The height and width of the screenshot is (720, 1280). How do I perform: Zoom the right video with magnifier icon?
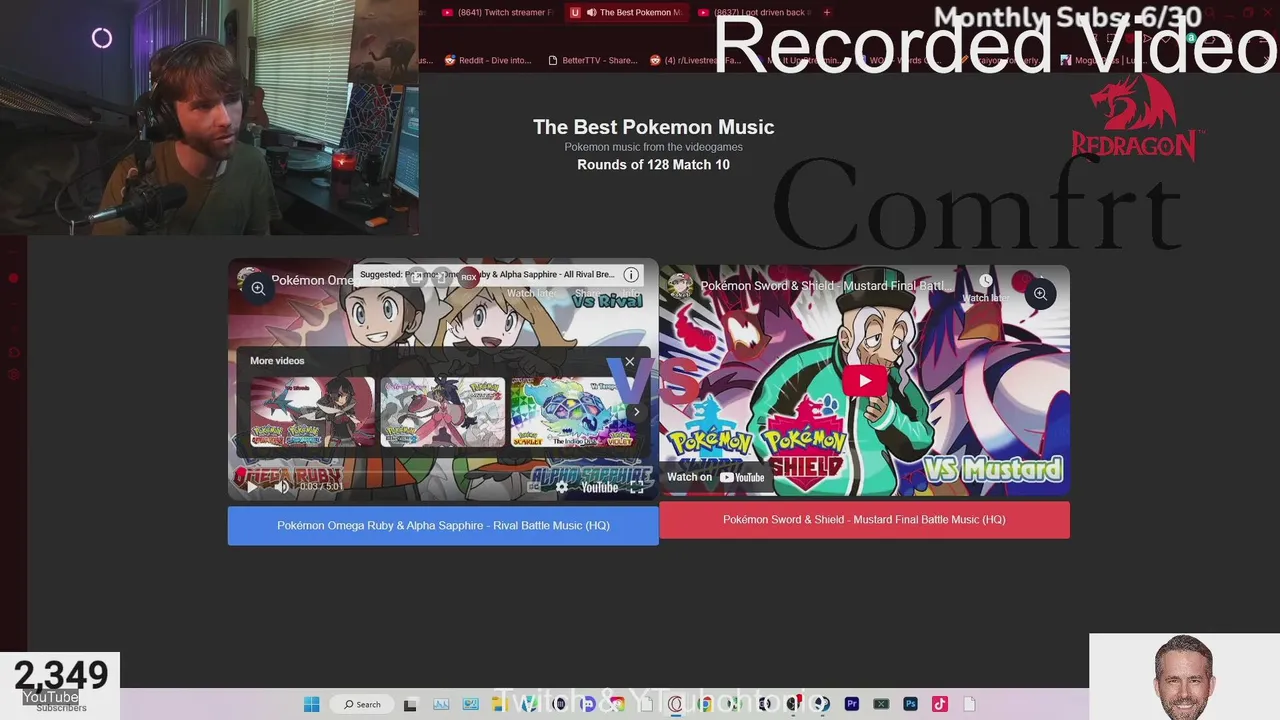tap(1040, 294)
